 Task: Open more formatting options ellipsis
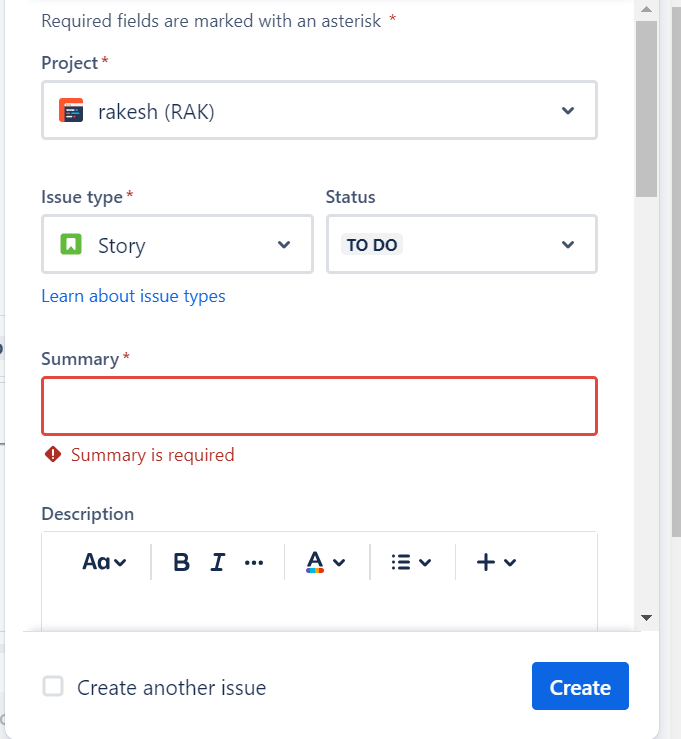[254, 562]
